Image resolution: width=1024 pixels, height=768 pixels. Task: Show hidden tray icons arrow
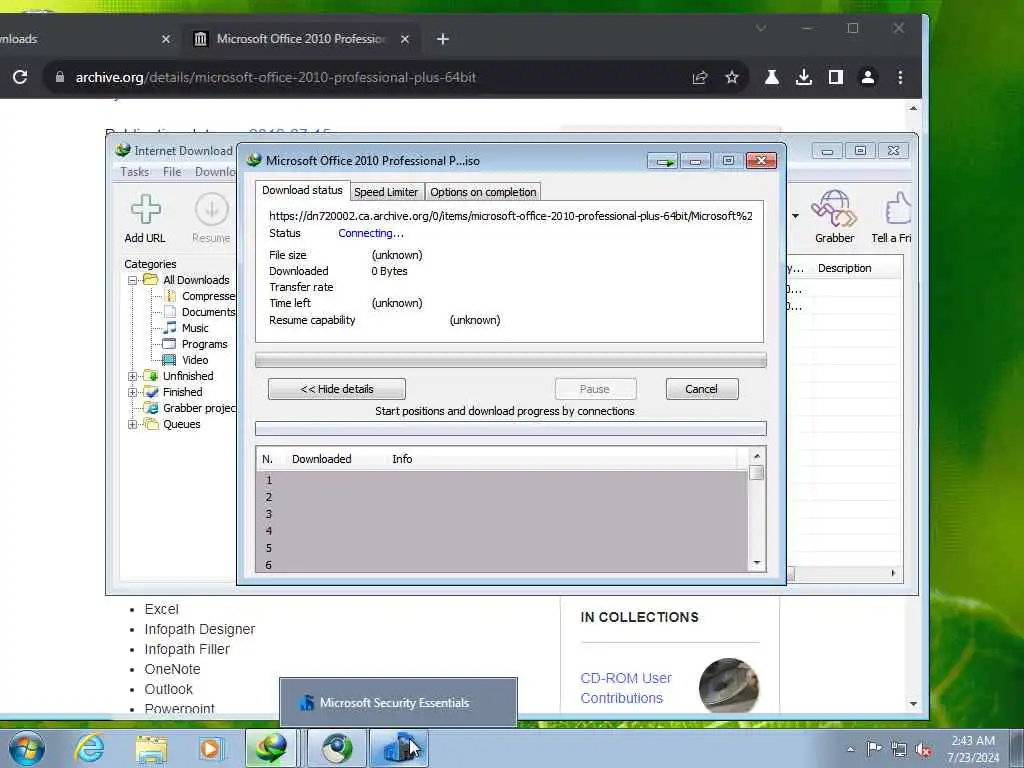click(850, 749)
